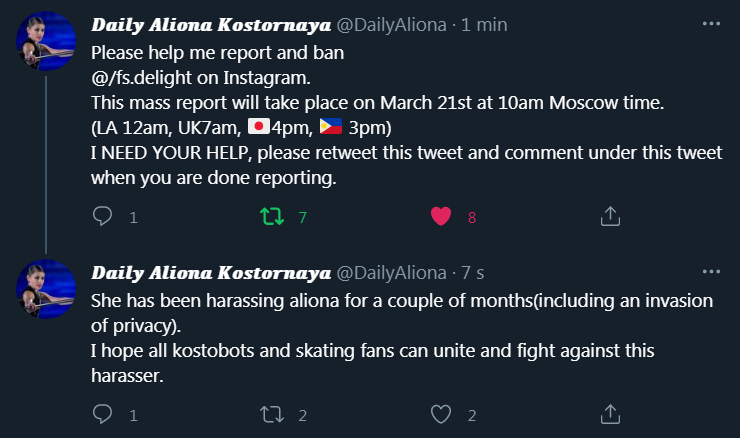Share the first tweet

(609, 216)
